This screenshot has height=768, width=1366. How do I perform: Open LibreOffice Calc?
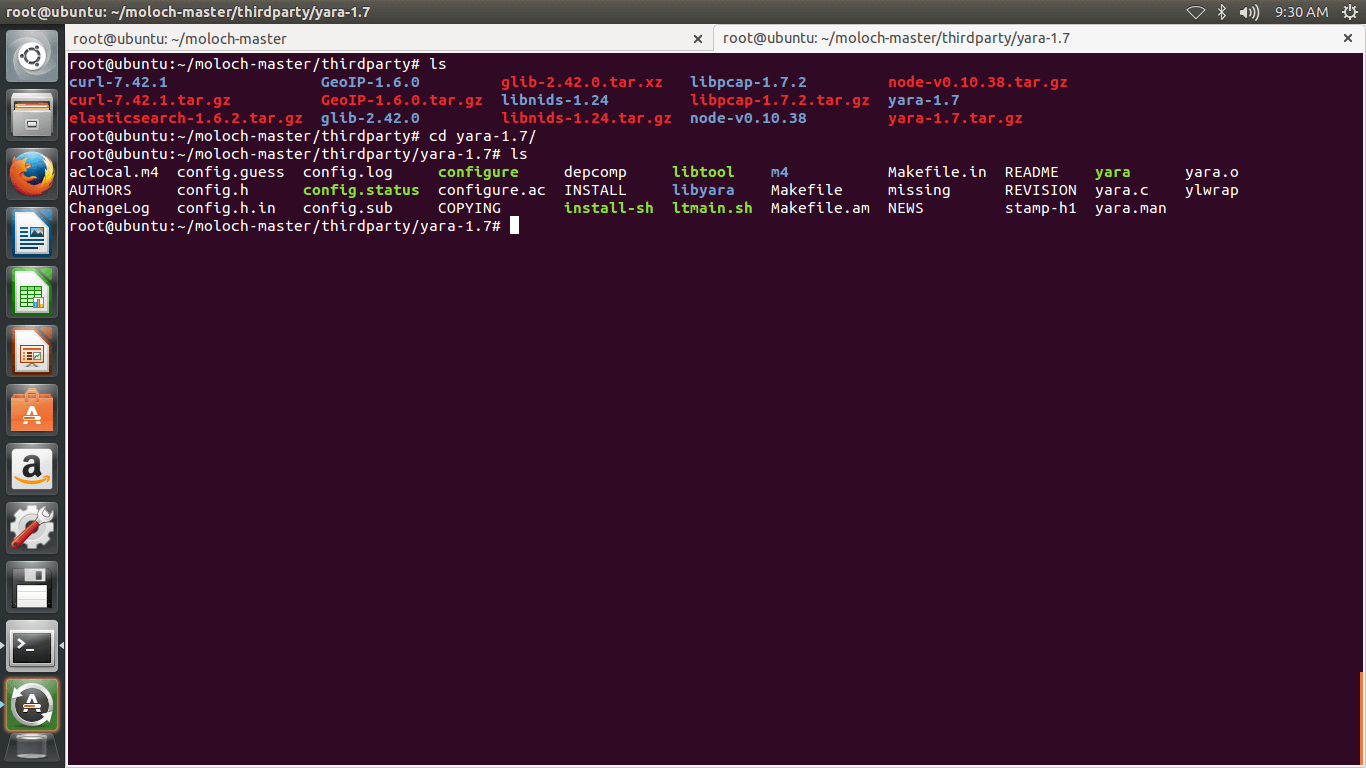pos(32,291)
